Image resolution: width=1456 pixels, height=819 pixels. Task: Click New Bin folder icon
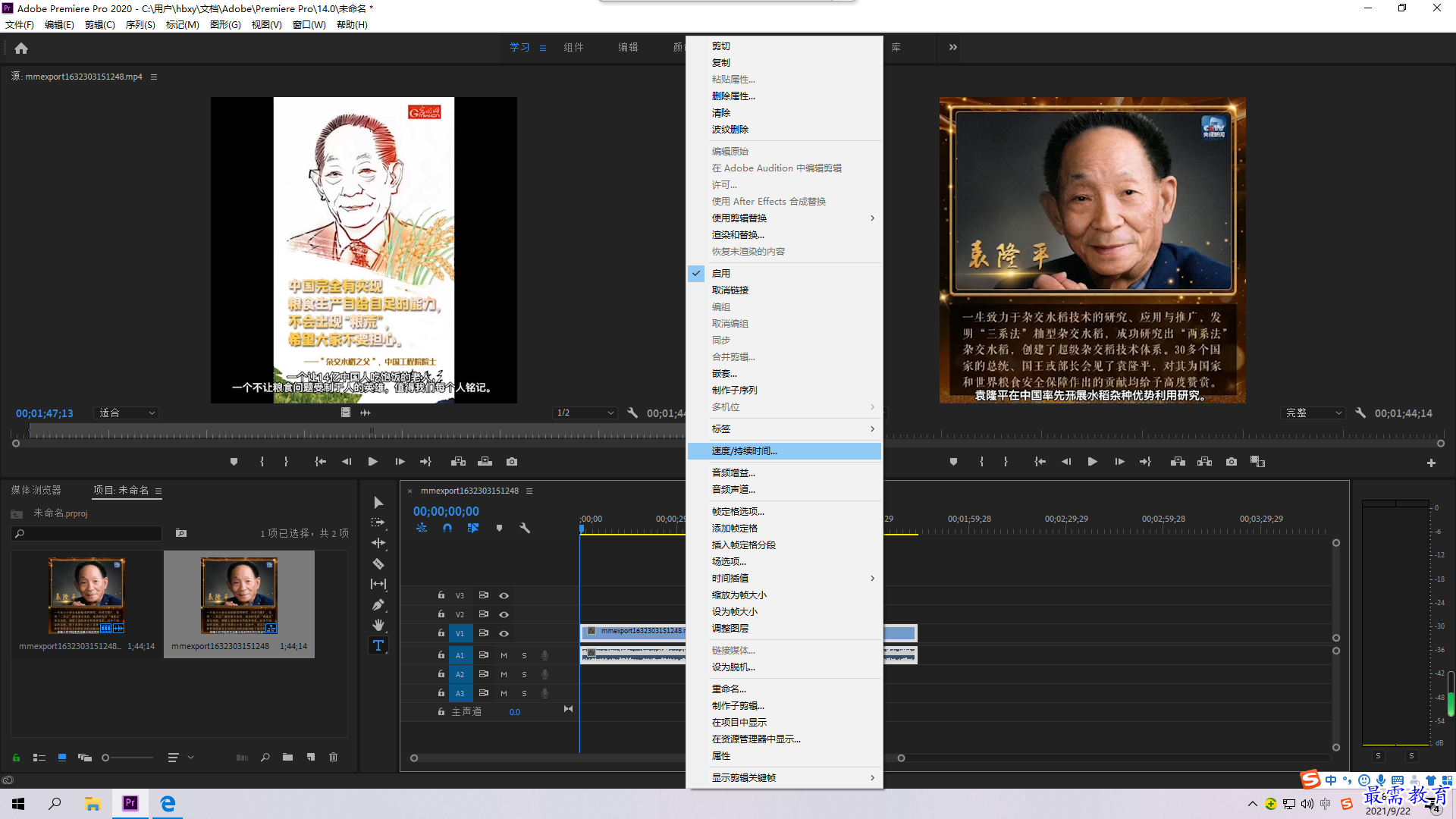(287, 757)
